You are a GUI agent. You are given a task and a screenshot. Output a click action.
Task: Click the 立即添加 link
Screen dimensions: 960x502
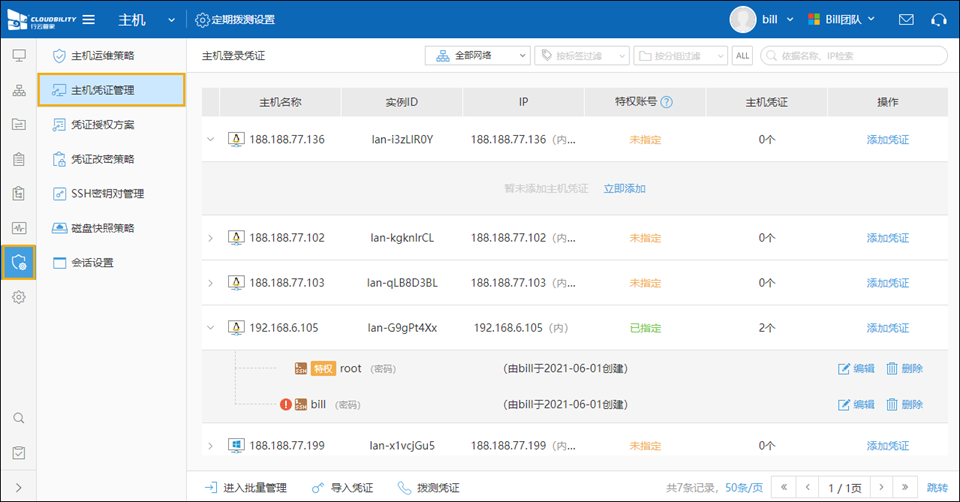point(624,188)
